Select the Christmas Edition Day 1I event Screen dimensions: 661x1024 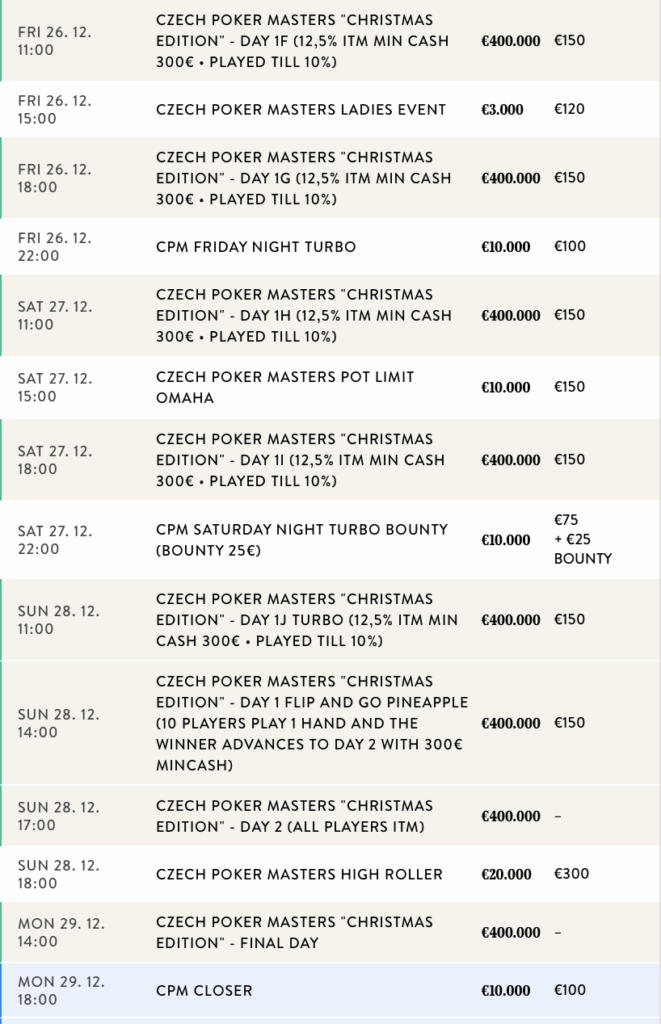(x=304, y=460)
